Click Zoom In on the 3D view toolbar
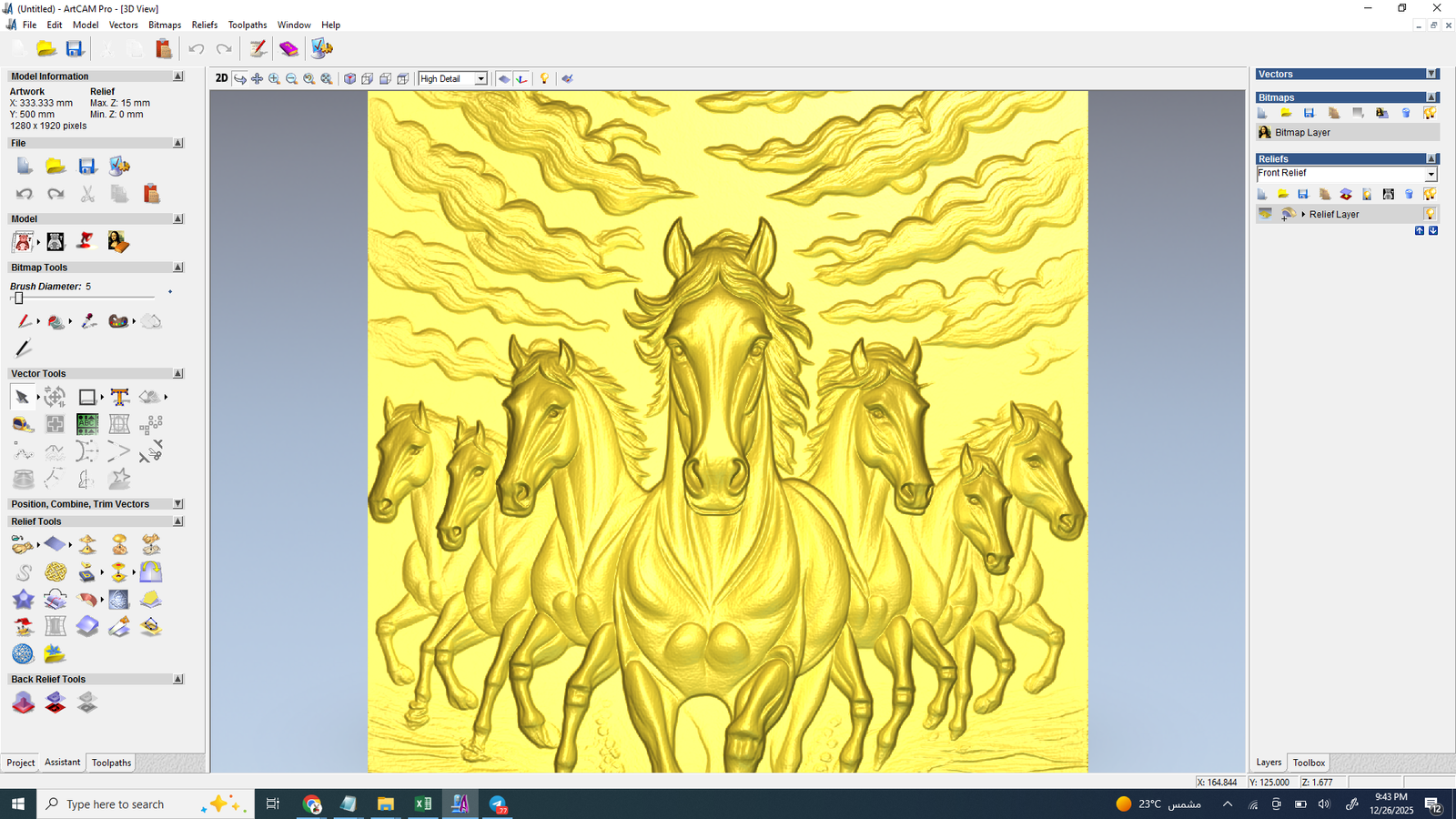 (x=274, y=79)
